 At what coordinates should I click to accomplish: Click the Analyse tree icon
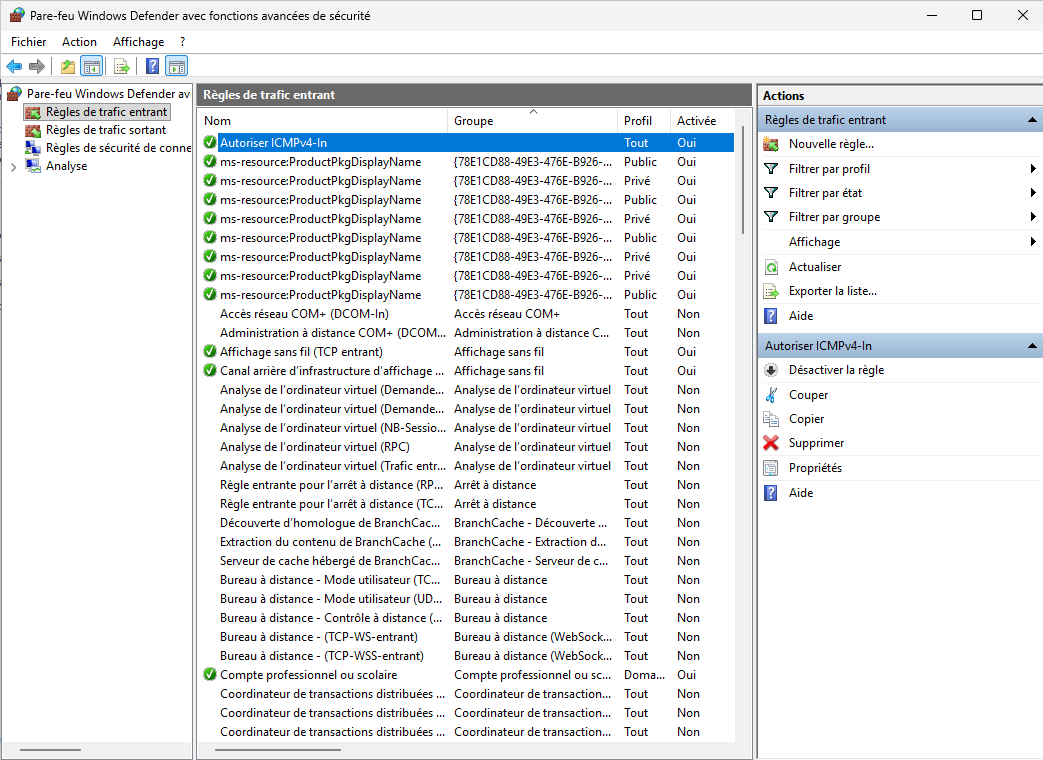[33, 166]
